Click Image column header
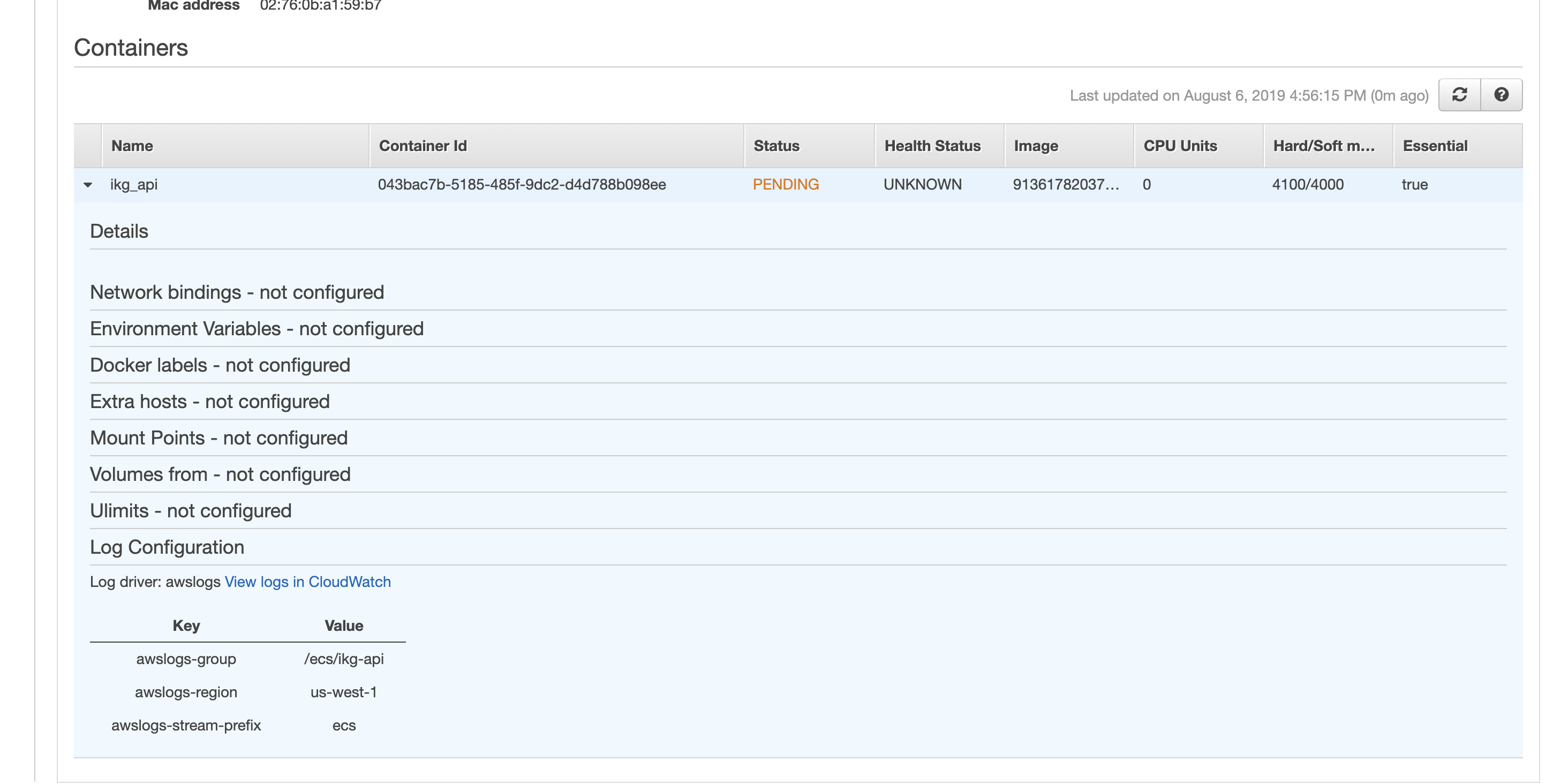 [x=1036, y=146]
